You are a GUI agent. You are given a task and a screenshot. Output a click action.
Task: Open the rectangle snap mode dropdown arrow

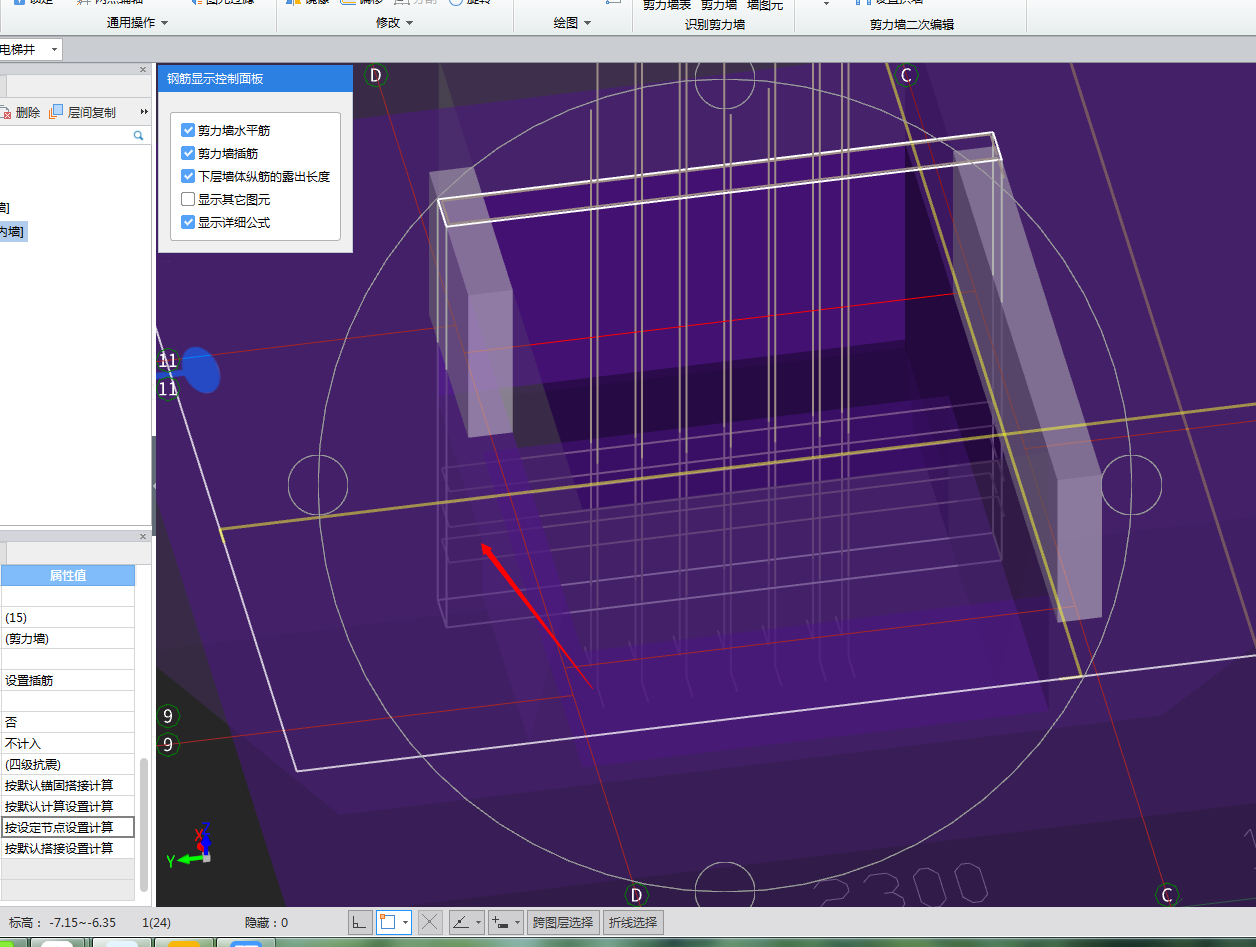[404, 922]
